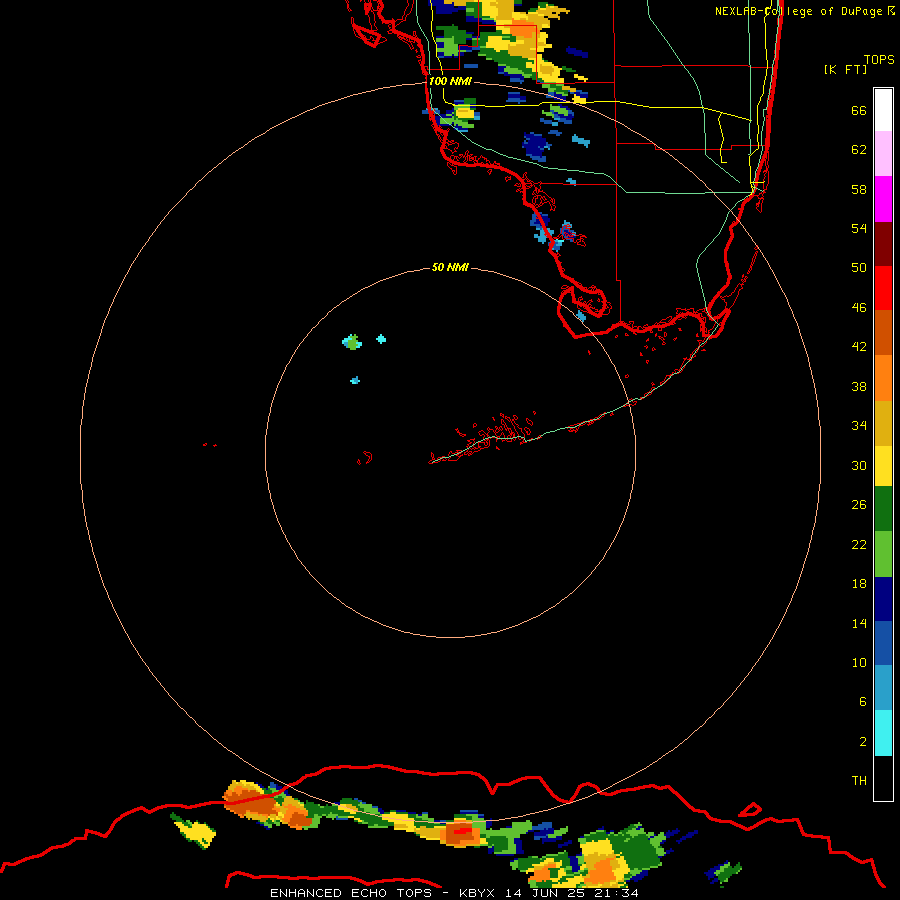Click the legend value "42"
900x900 pixels.
pos(859,347)
